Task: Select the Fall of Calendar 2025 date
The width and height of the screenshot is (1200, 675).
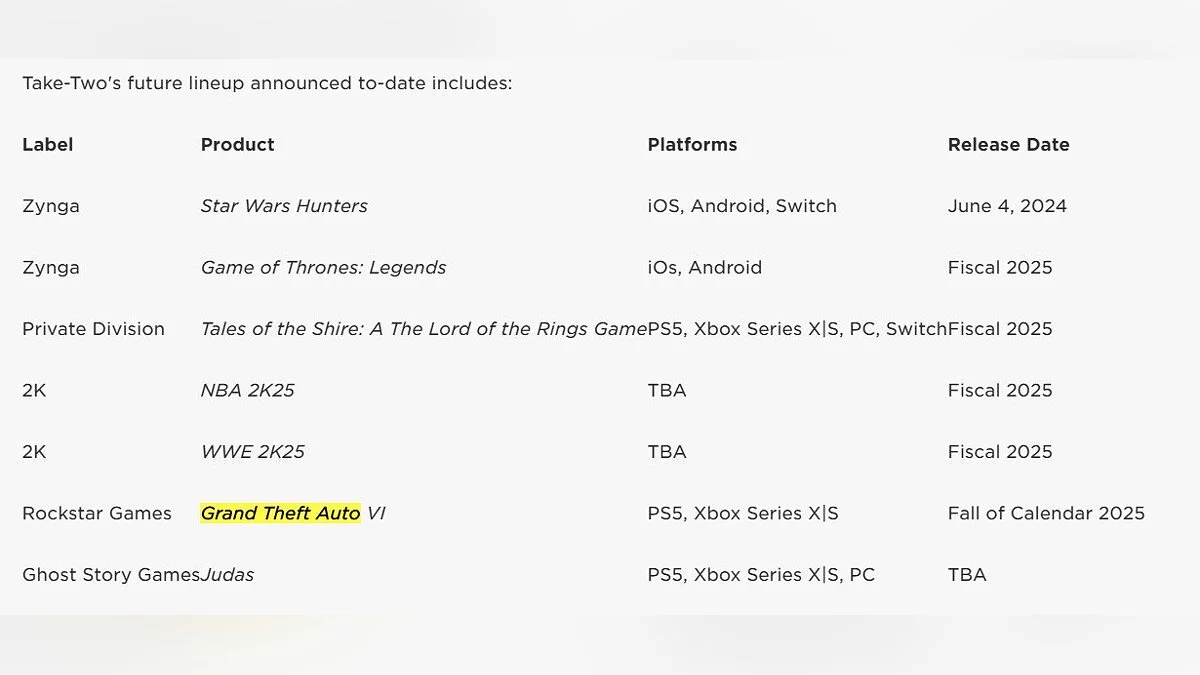Action: tap(1046, 514)
